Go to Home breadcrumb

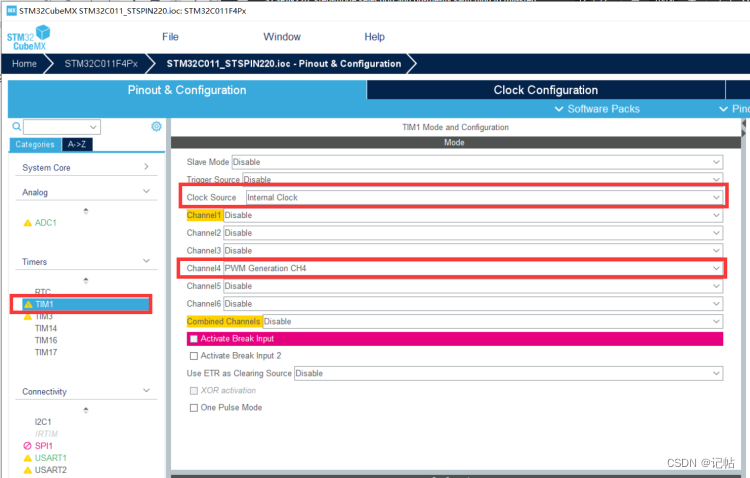click(x=24, y=64)
